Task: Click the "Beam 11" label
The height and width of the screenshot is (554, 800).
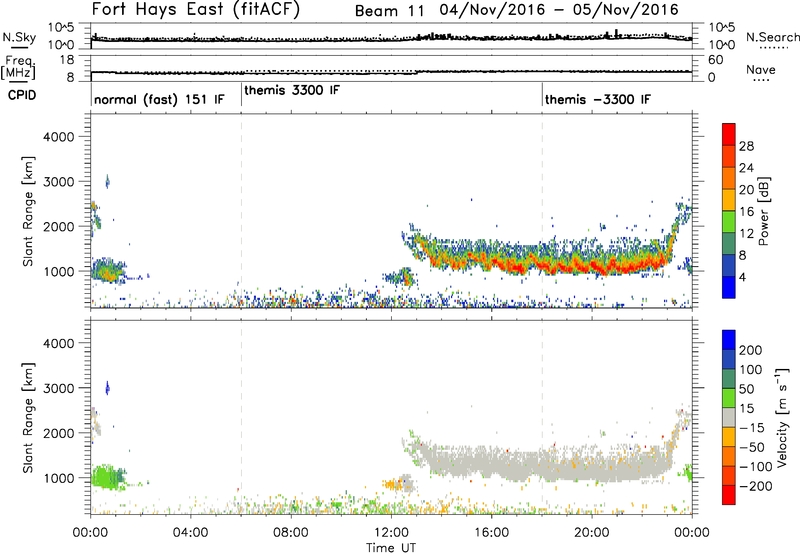Action: [x=389, y=11]
